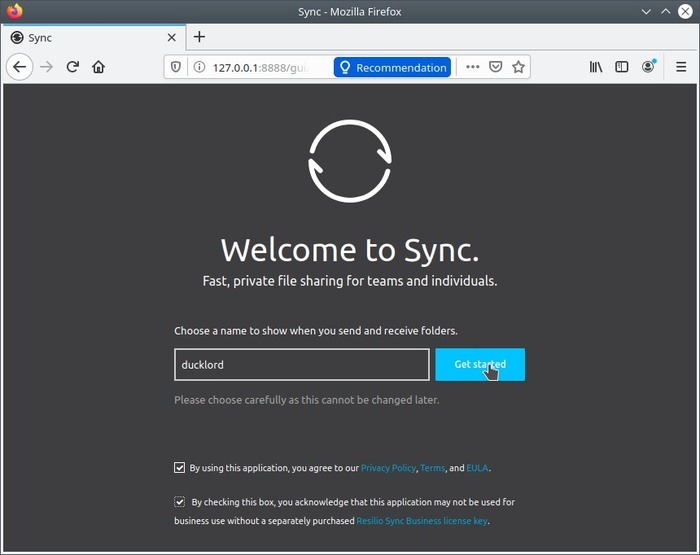Uncheck the Privacy Policy agreement checkbox
The height and width of the screenshot is (555, 700).
click(x=179, y=467)
